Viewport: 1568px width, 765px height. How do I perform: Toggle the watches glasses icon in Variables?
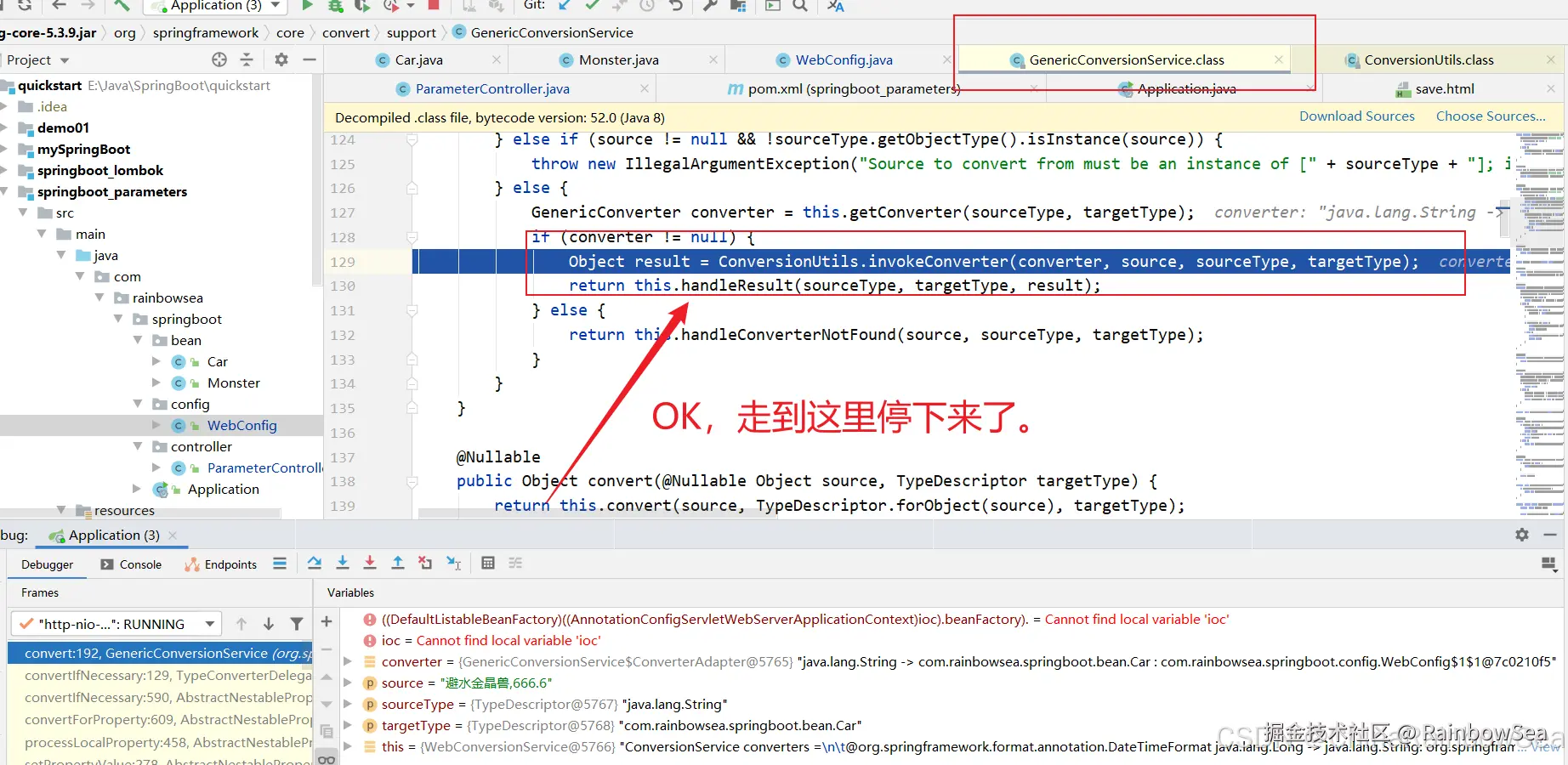[327, 758]
